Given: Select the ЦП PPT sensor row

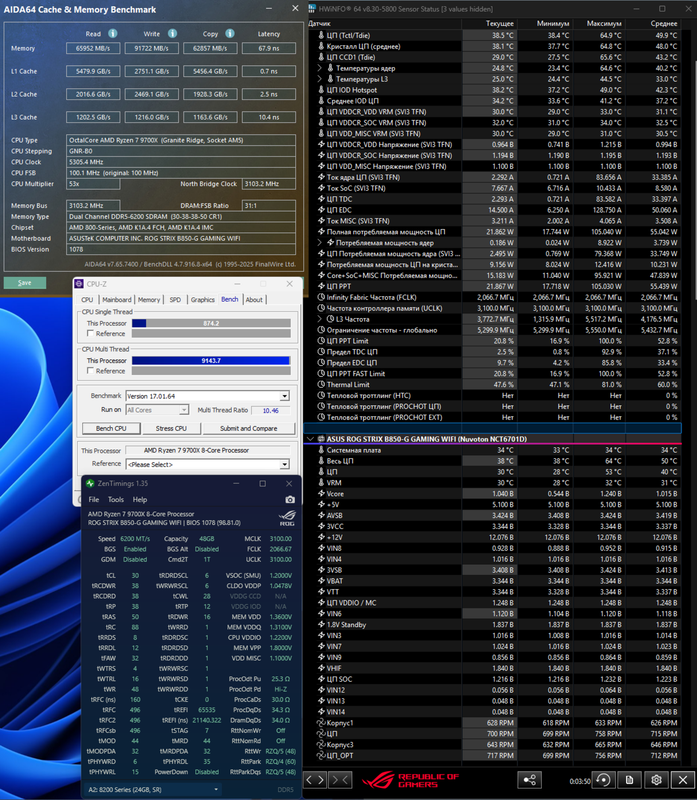Looking at the screenshot, I should tap(492, 286).
